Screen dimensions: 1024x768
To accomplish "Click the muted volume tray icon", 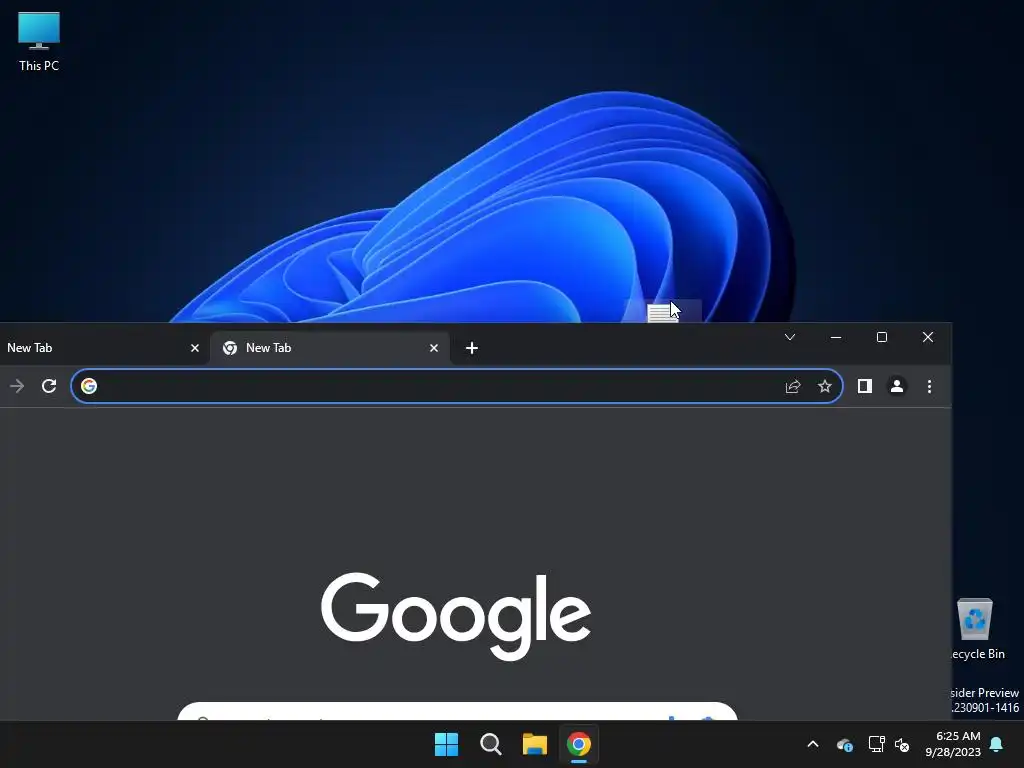I will click(902, 744).
